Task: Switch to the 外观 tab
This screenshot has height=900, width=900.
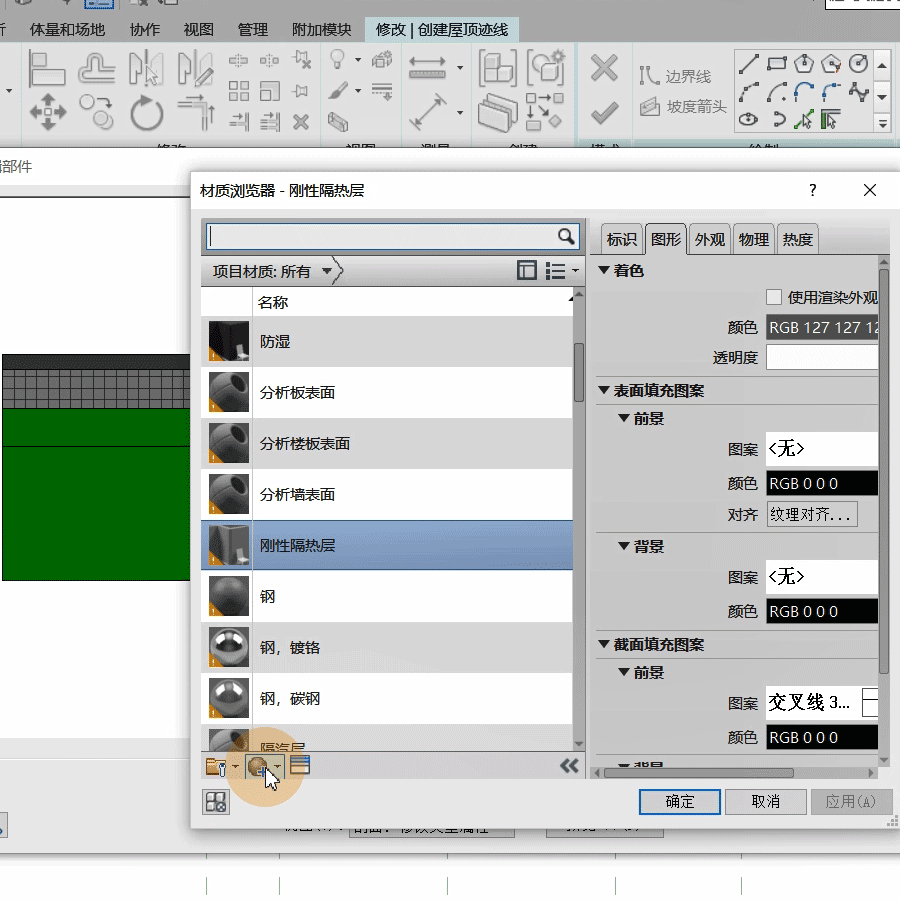Action: (710, 239)
